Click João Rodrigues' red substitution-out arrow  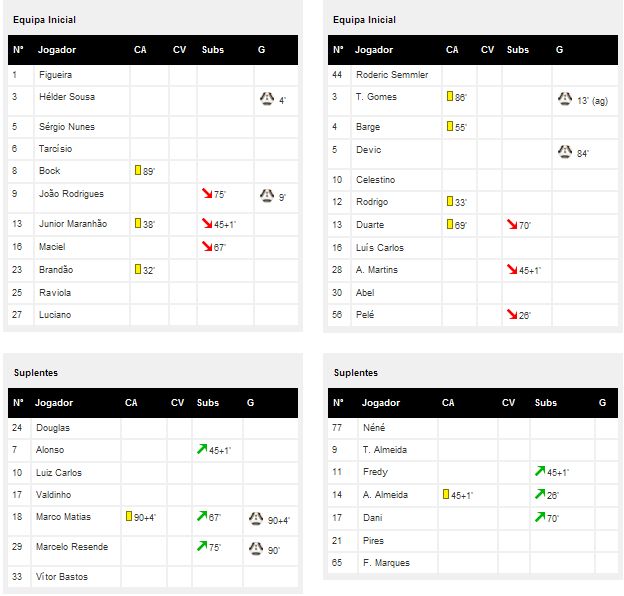pos(207,193)
